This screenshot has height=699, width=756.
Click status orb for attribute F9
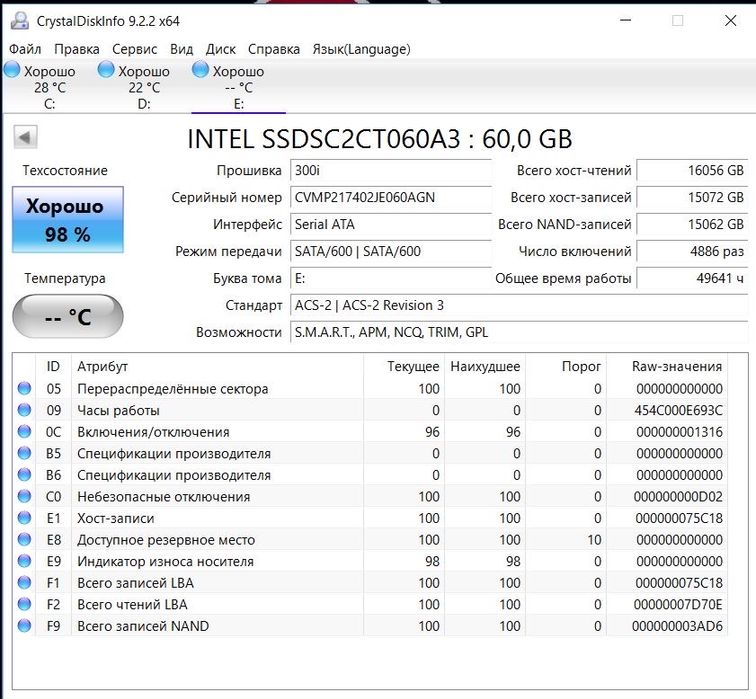click(24, 626)
